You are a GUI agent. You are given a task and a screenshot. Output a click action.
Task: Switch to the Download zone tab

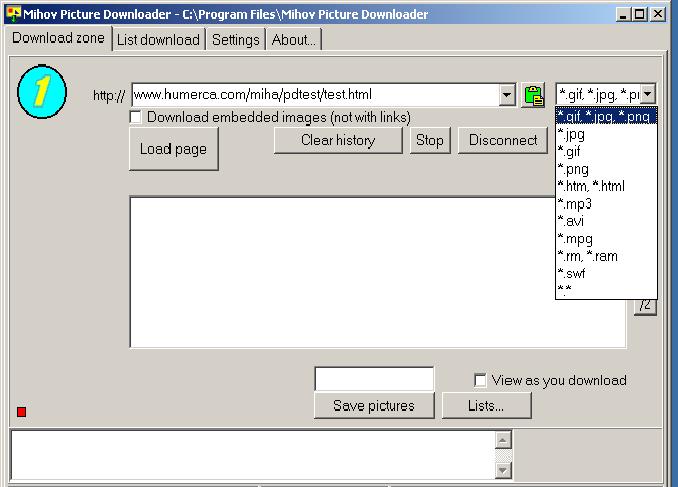click(x=58, y=38)
